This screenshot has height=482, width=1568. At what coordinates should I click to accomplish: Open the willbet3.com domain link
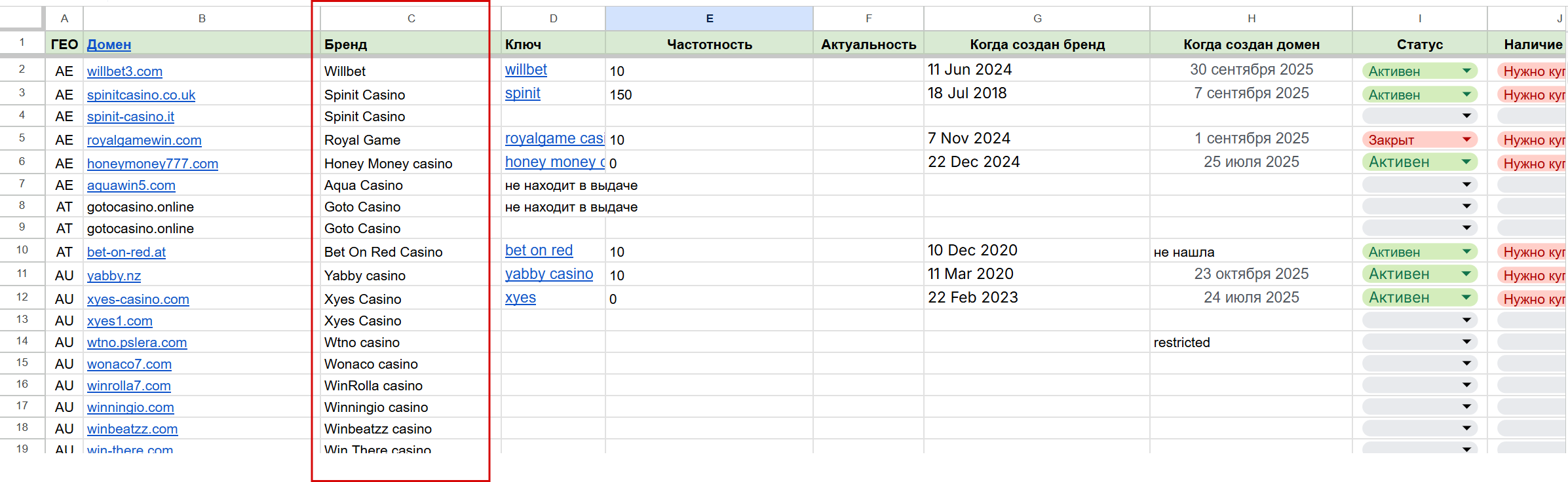124,71
